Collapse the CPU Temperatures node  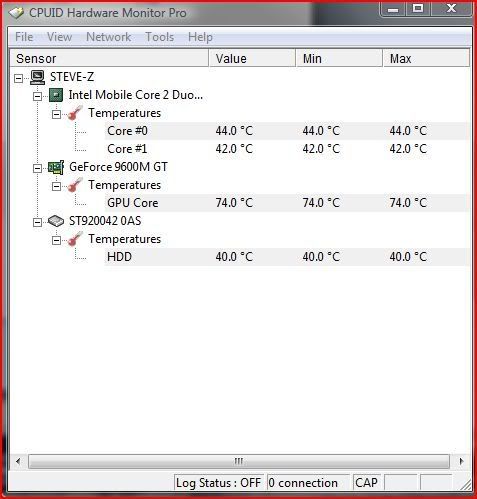click(x=57, y=114)
